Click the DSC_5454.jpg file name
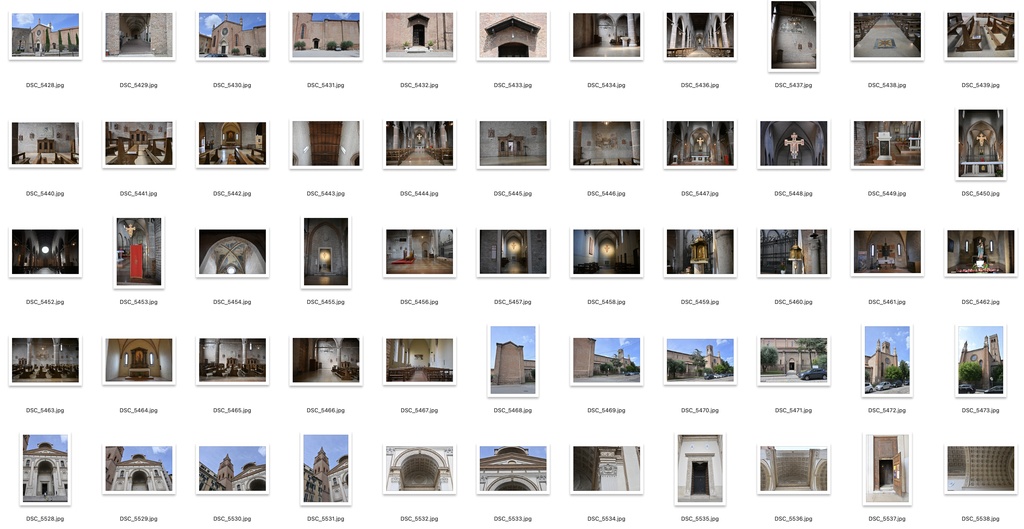 (232, 302)
